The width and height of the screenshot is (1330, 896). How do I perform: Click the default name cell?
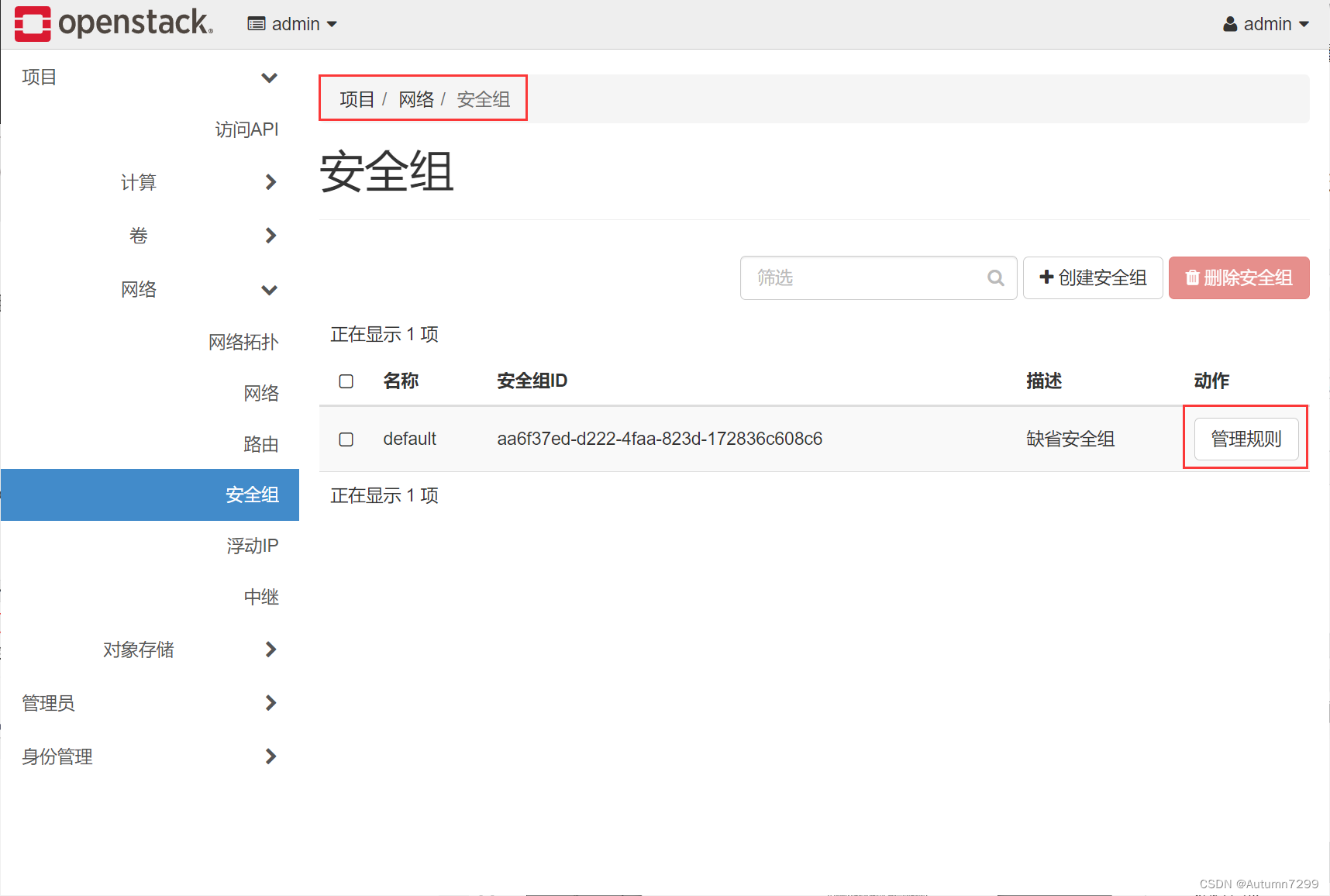click(409, 439)
